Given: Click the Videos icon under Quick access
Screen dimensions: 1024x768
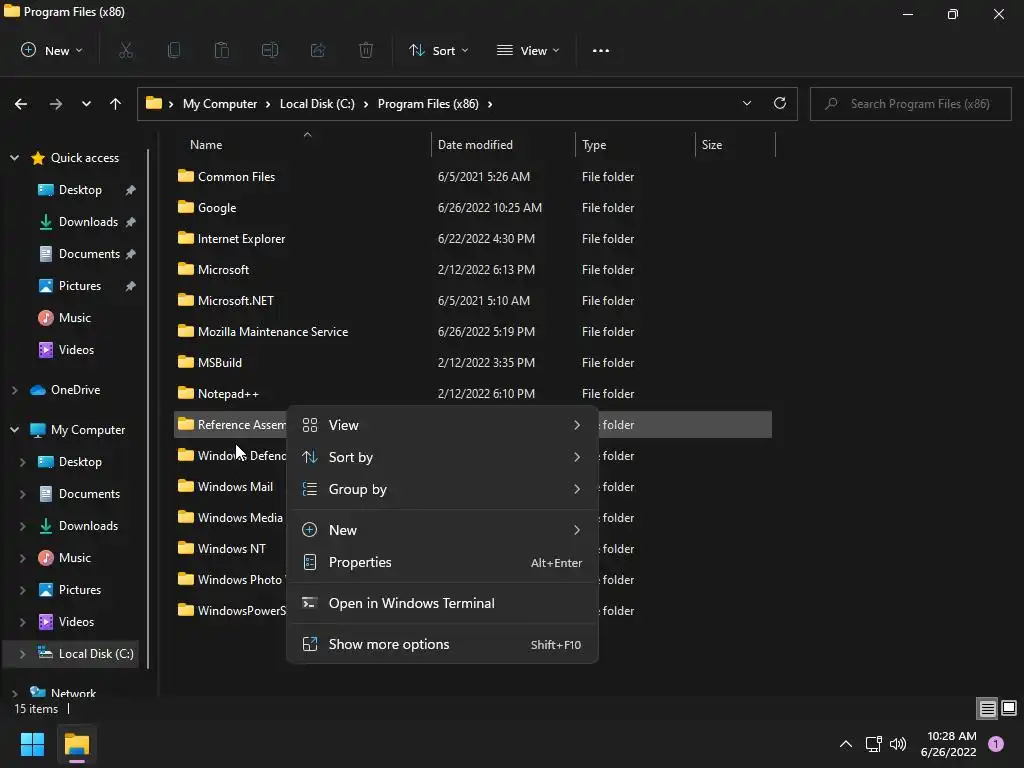Looking at the screenshot, I should click(46, 349).
